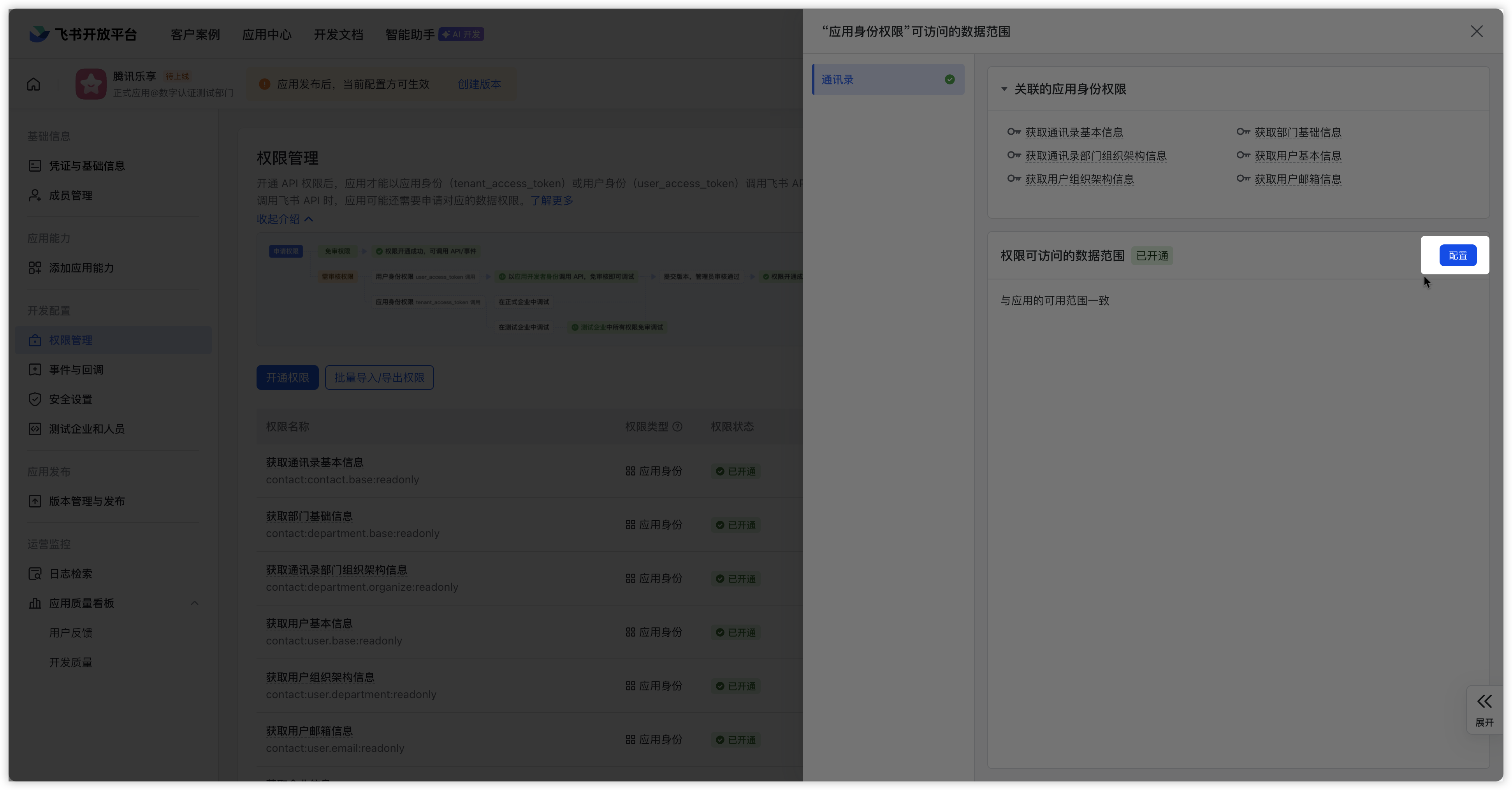Click the 日志检索 search icon

coord(35,573)
